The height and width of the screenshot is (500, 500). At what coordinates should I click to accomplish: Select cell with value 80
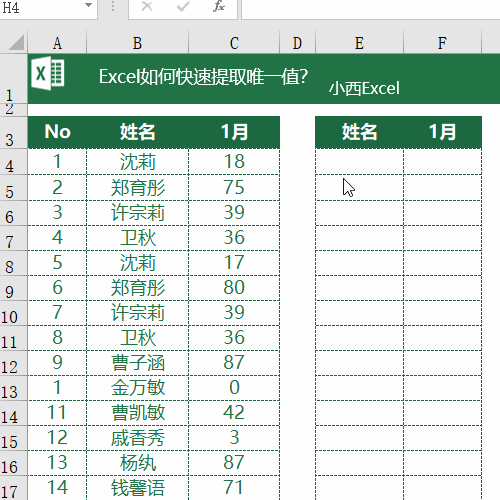pyautogui.click(x=234, y=288)
